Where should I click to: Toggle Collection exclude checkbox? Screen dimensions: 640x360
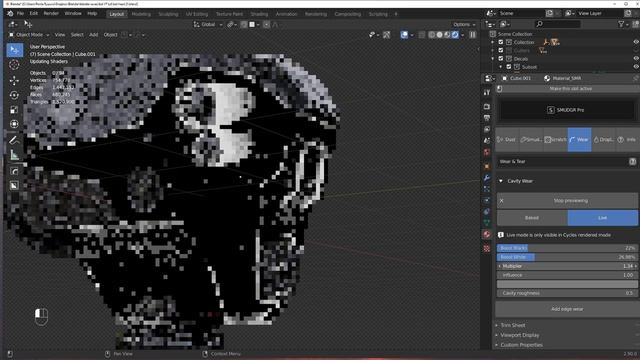click(501, 42)
